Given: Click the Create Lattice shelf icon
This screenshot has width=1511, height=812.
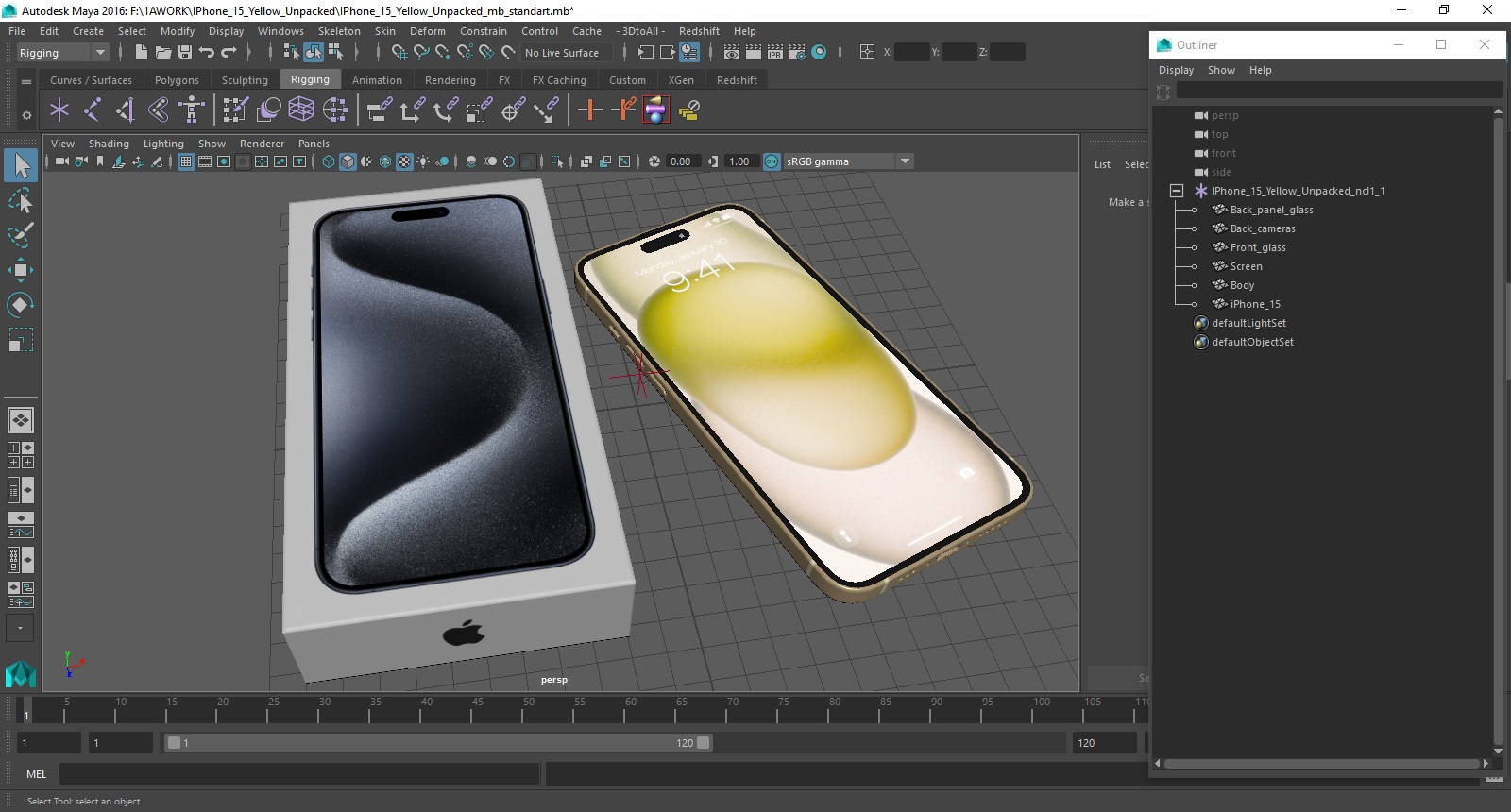Looking at the screenshot, I should coord(301,110).
